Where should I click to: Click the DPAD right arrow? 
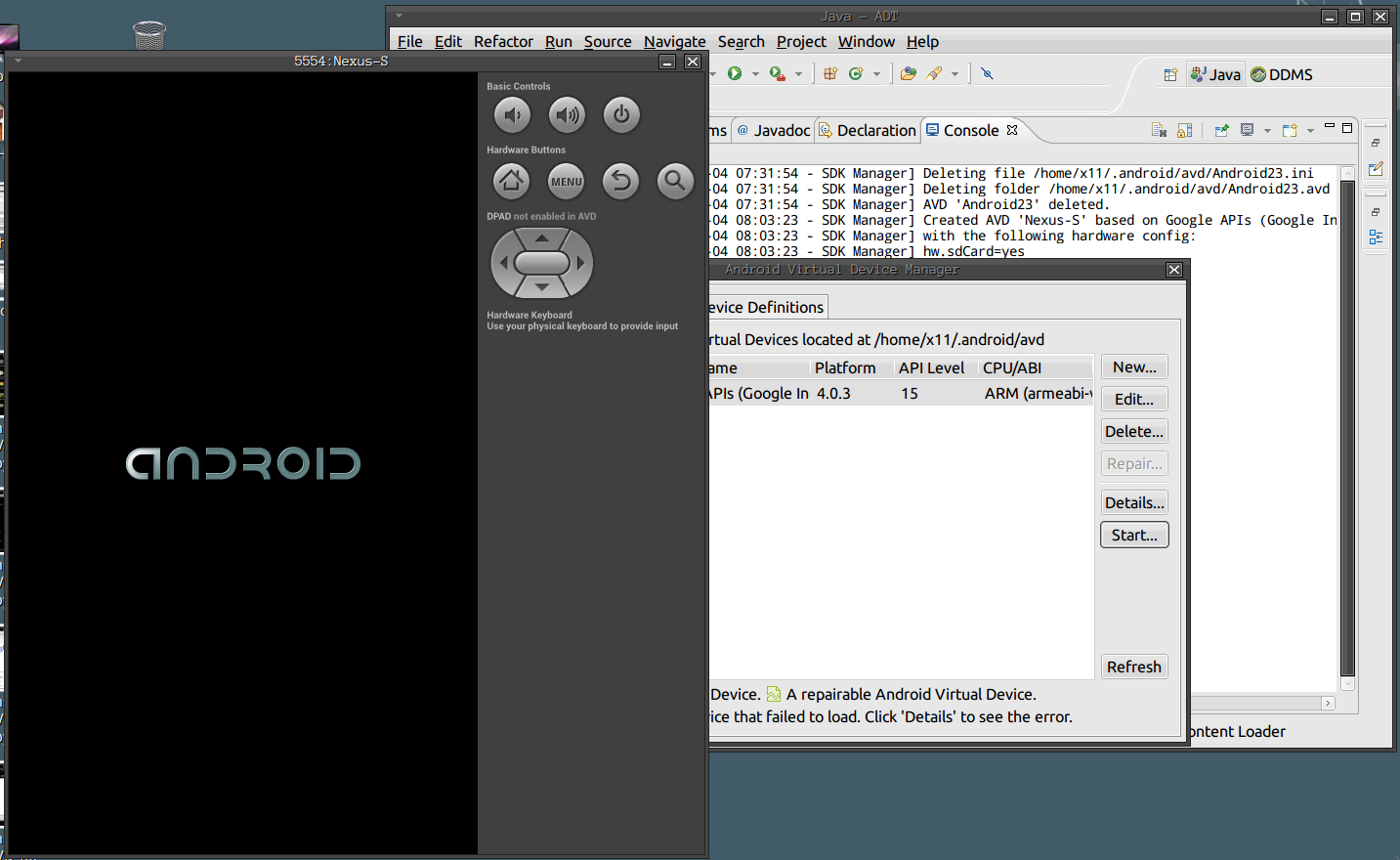[580, 263]
